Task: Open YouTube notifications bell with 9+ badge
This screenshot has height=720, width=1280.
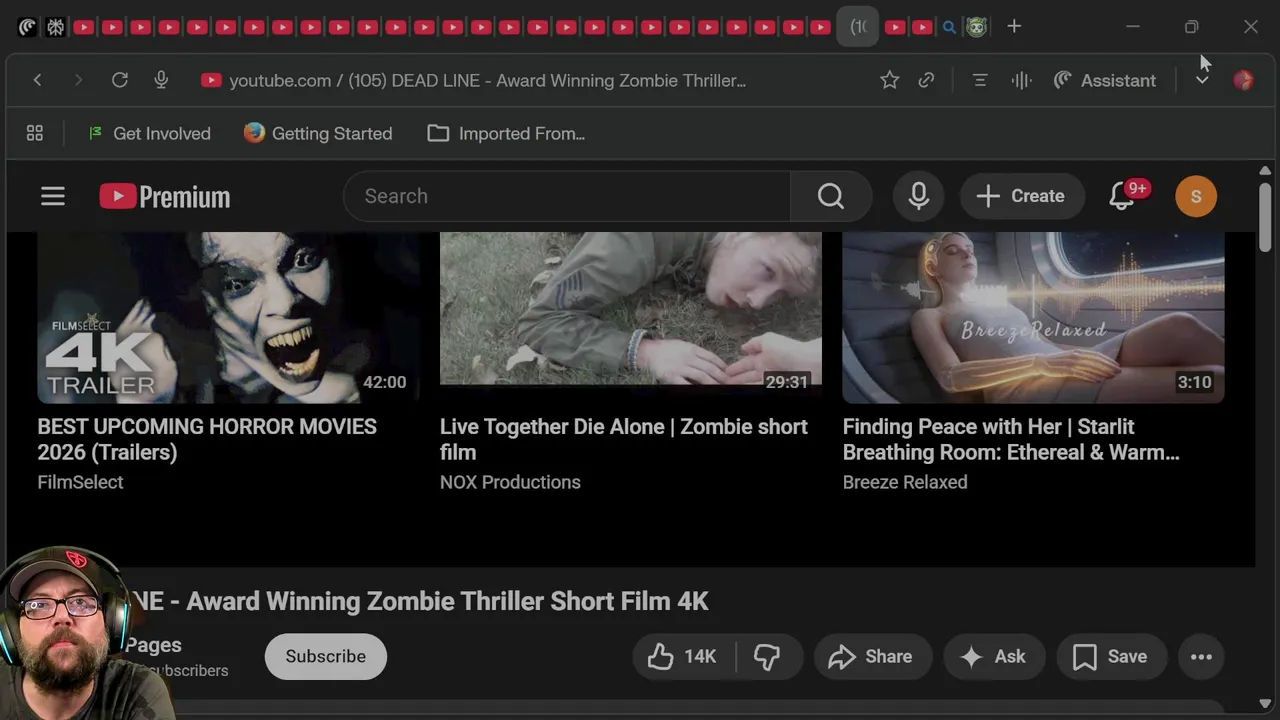Action: (x=1124, y=196)
